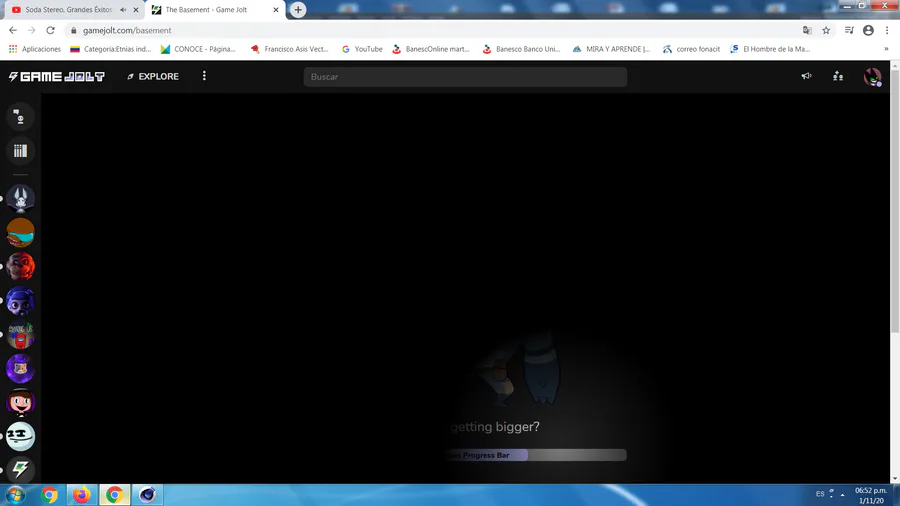Open the red-haired character community icon
Screen dimensions: 900x506
[20, 402]
